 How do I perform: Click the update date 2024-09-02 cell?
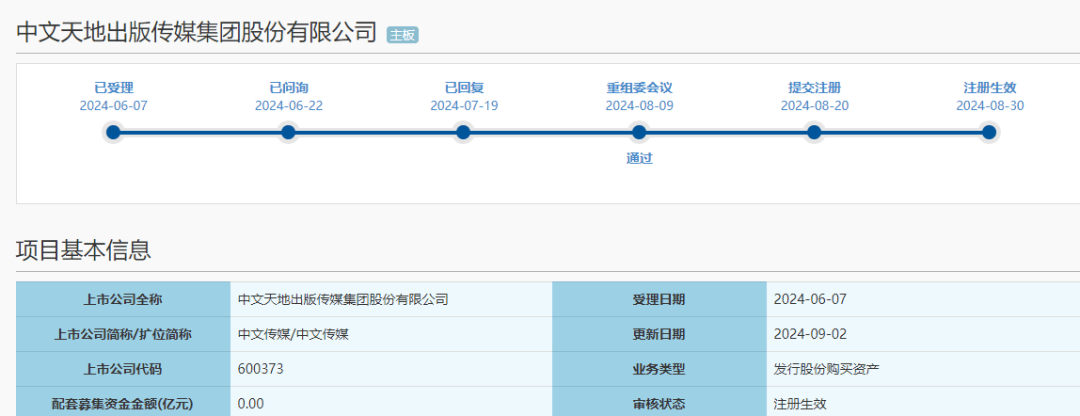pos(923,335)
